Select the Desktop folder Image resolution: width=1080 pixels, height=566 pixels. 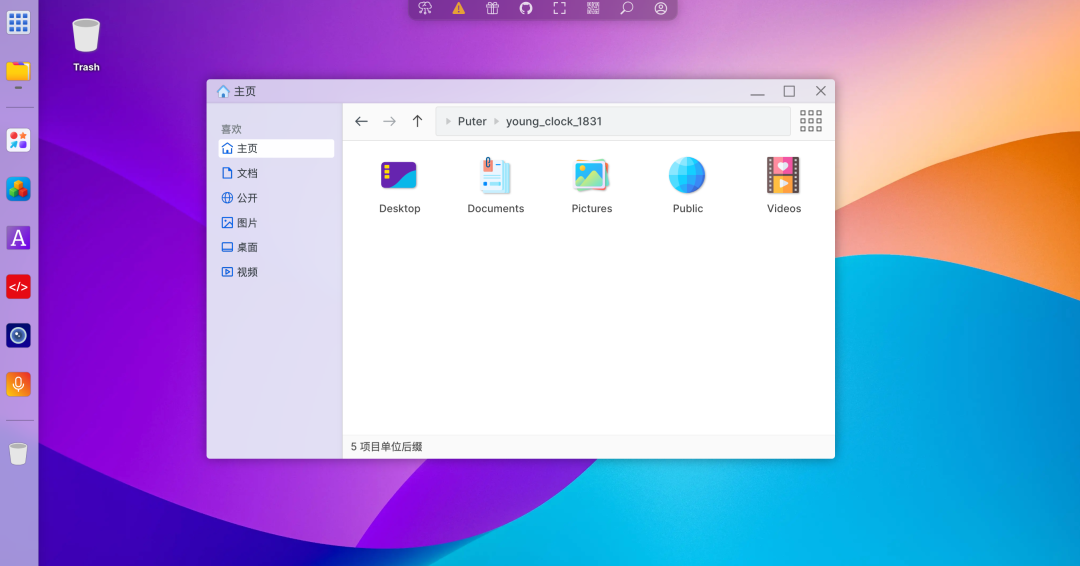[399, 185]
